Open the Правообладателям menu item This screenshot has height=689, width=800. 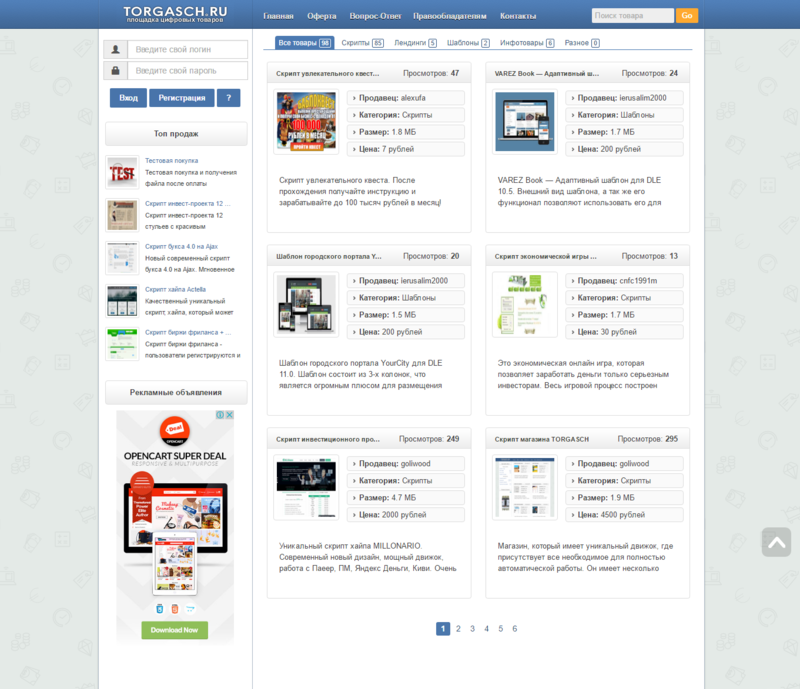(x=449, y=16)
